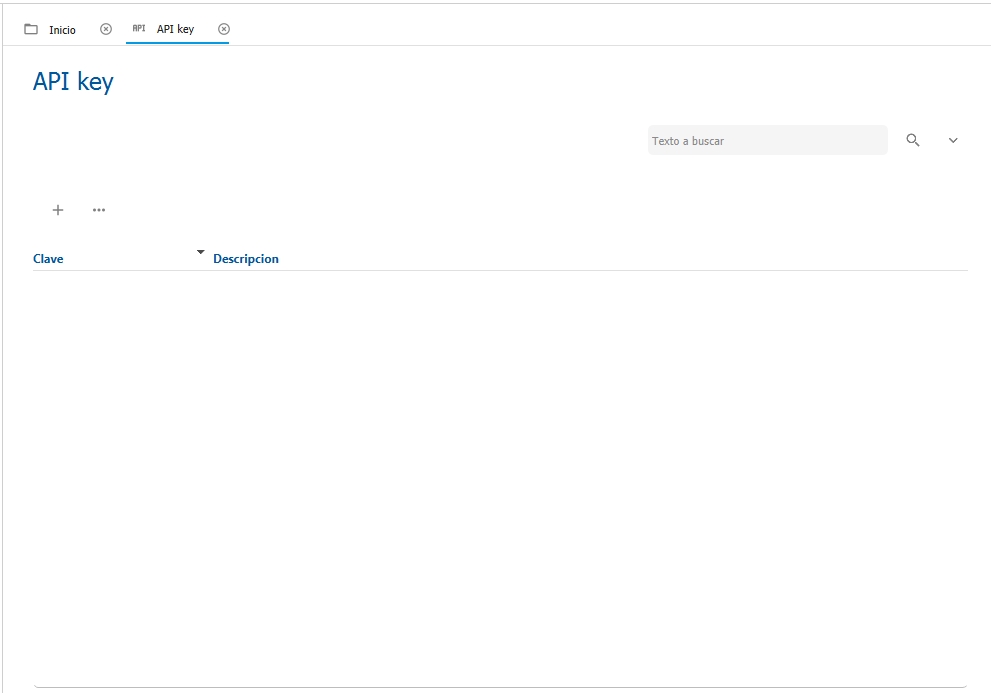Focus the Texto a buscar search field
Viewport: 991px width, 693px height.
coord(767,140)
